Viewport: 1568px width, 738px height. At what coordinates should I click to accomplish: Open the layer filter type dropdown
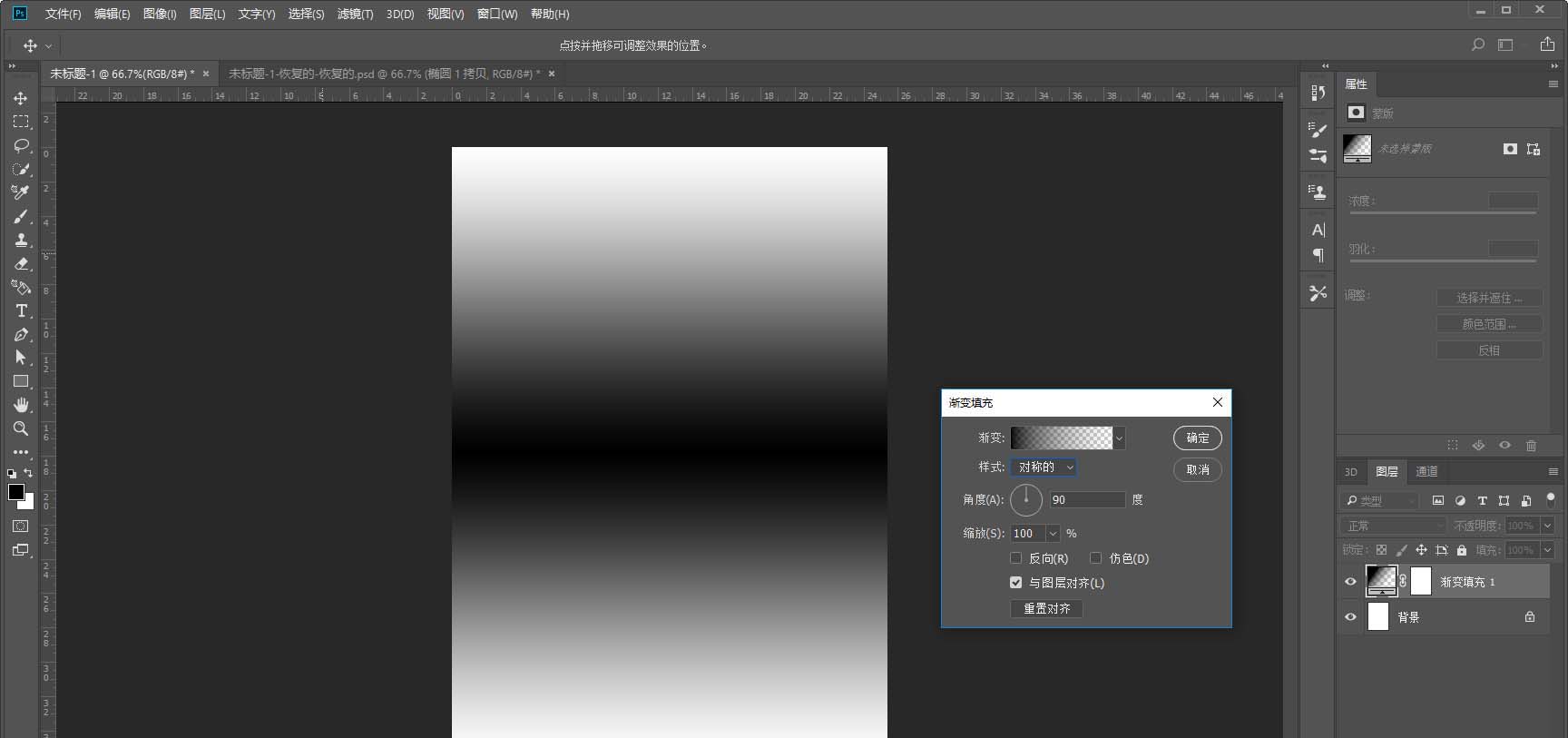[x=1379, y=500]
